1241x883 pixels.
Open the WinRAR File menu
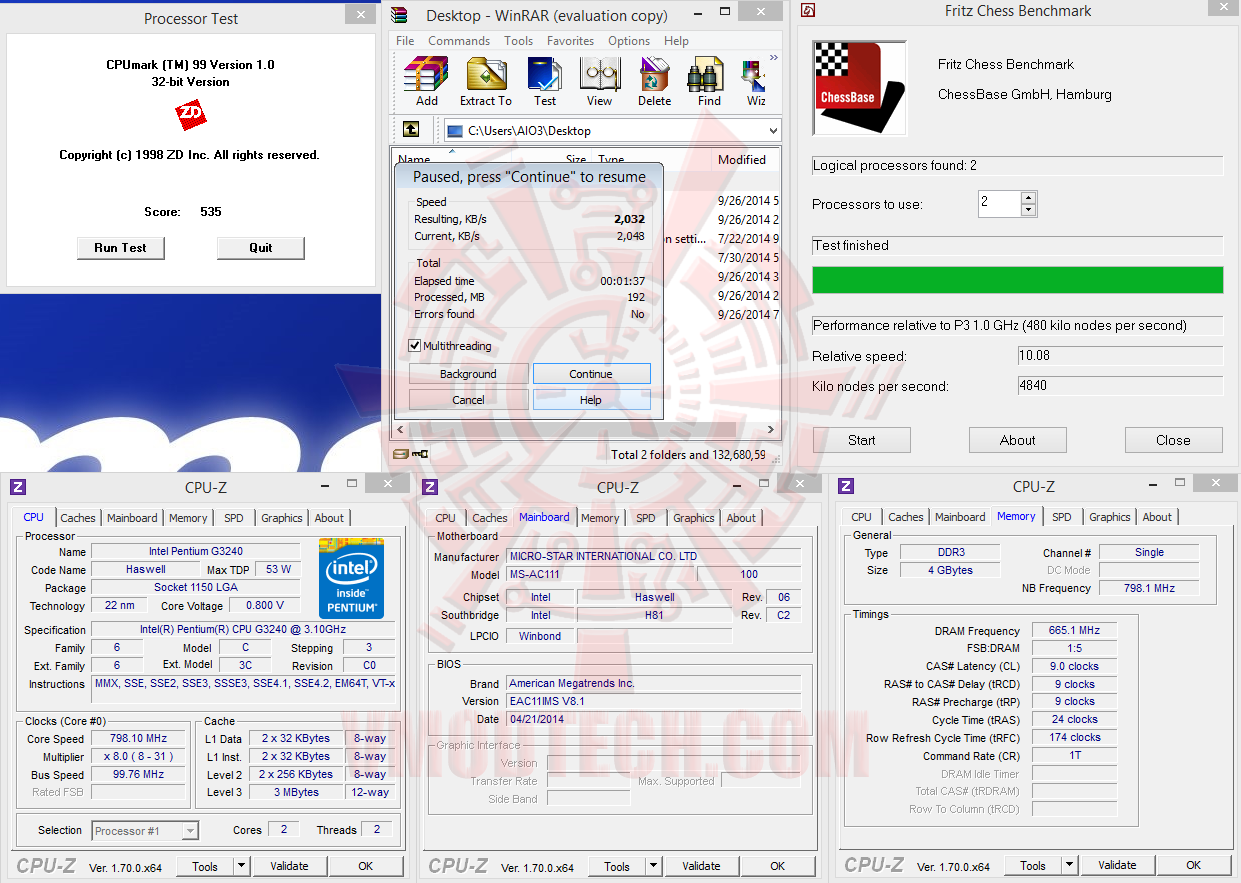405,41
